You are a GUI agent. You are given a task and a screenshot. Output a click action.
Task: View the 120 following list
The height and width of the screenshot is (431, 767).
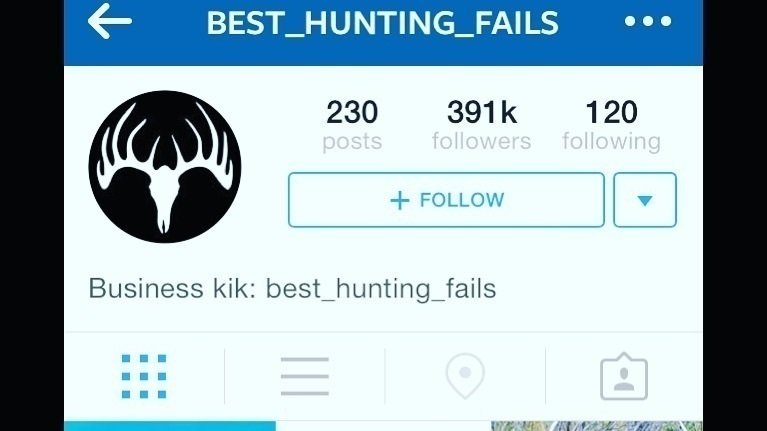pos(611,126)
